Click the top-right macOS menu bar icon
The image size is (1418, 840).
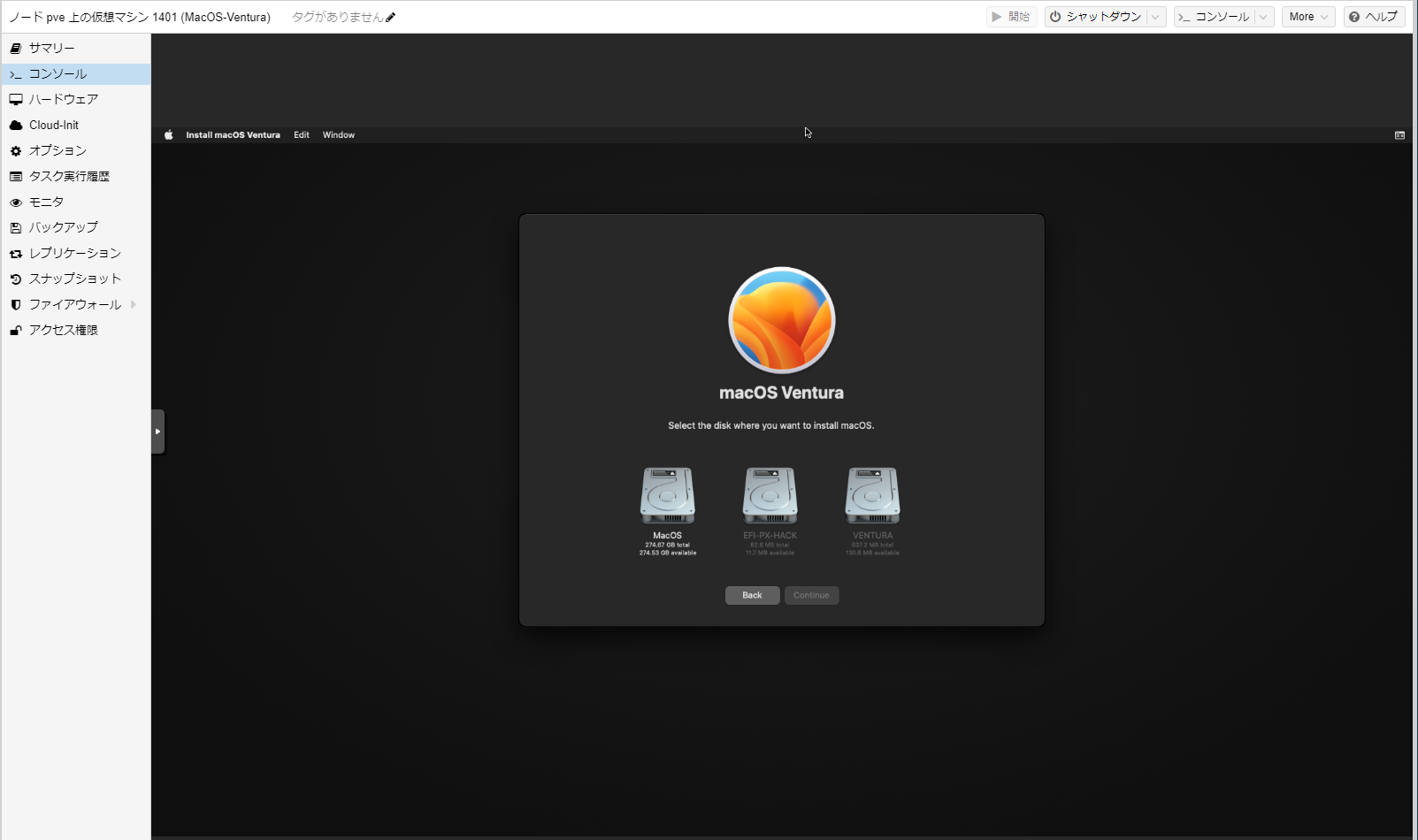(x=1399, y=135)
